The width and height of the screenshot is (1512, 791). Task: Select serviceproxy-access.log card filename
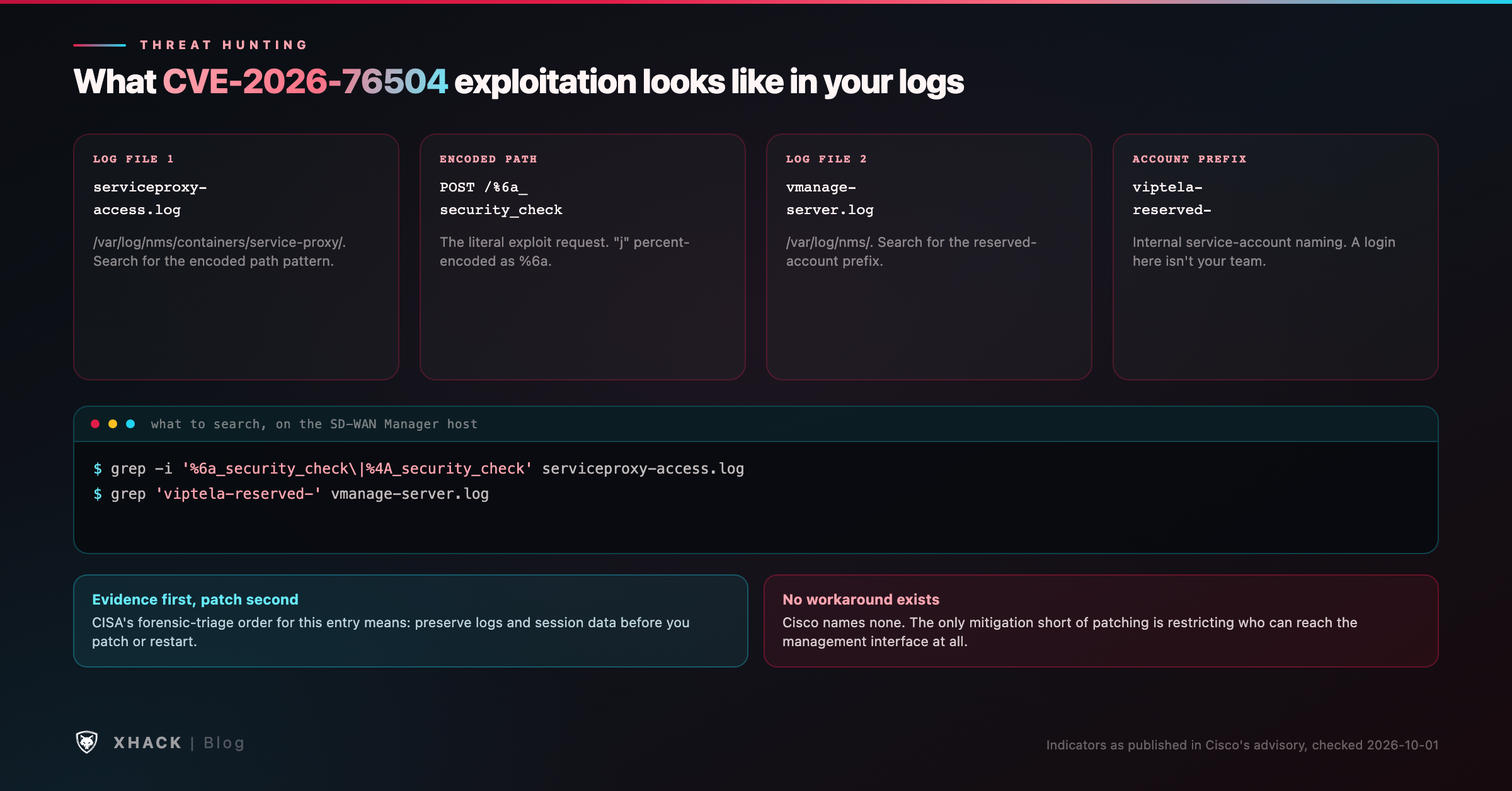coord(150,198)
